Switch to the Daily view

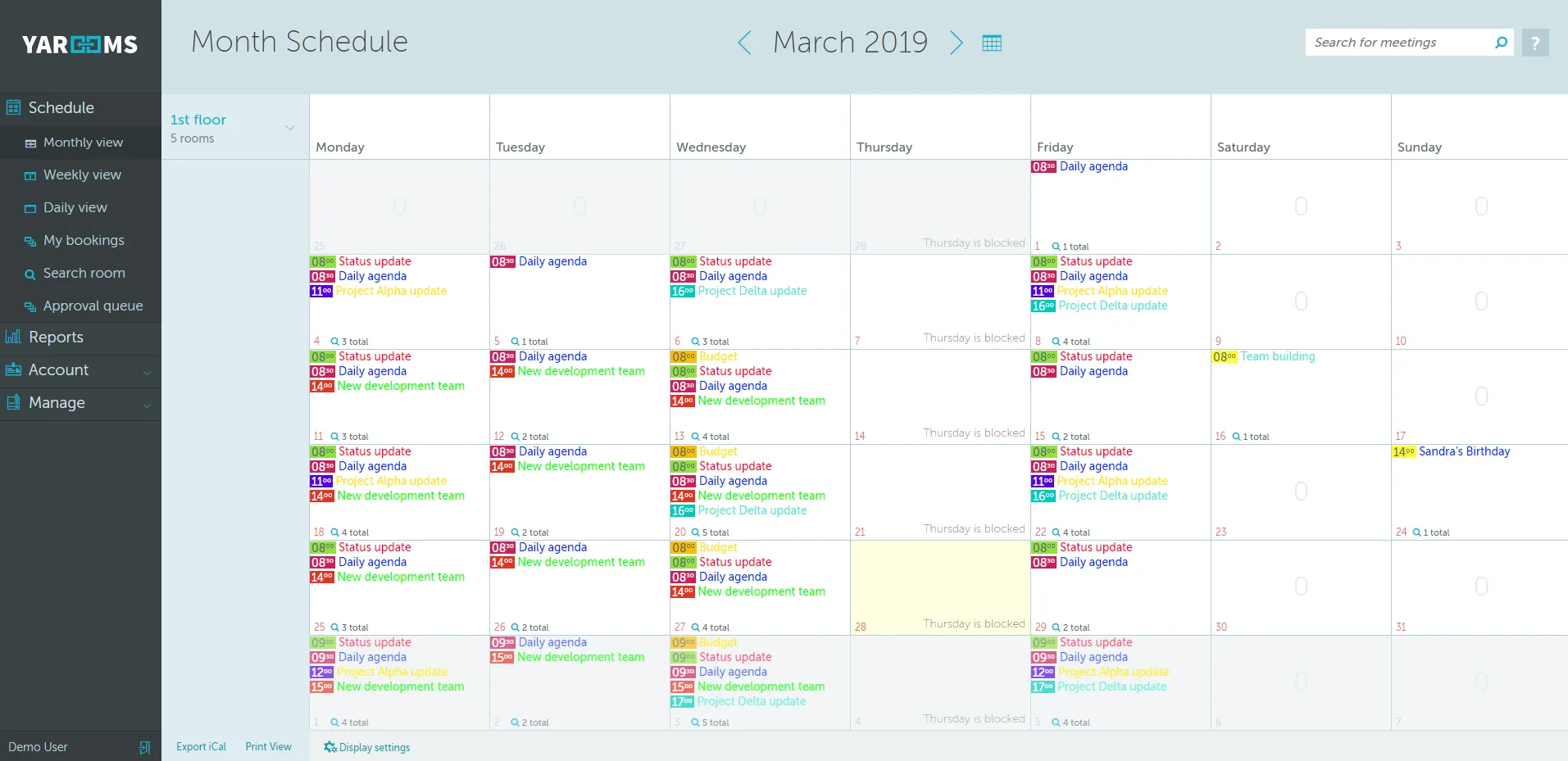click(75, 207)
